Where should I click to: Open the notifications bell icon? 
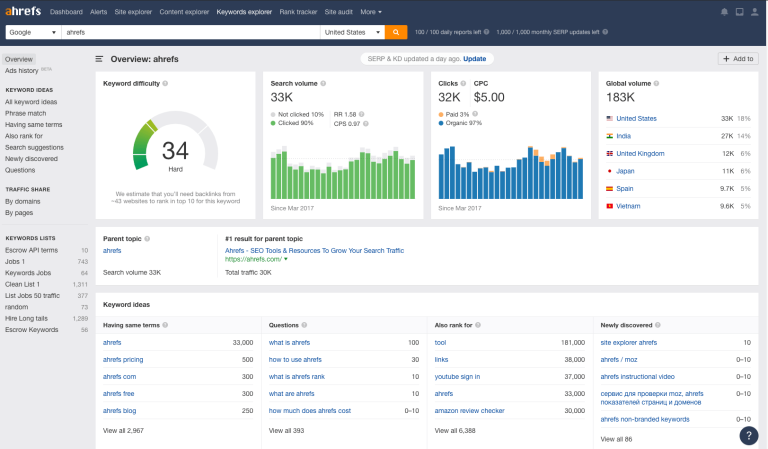point(724,12)
